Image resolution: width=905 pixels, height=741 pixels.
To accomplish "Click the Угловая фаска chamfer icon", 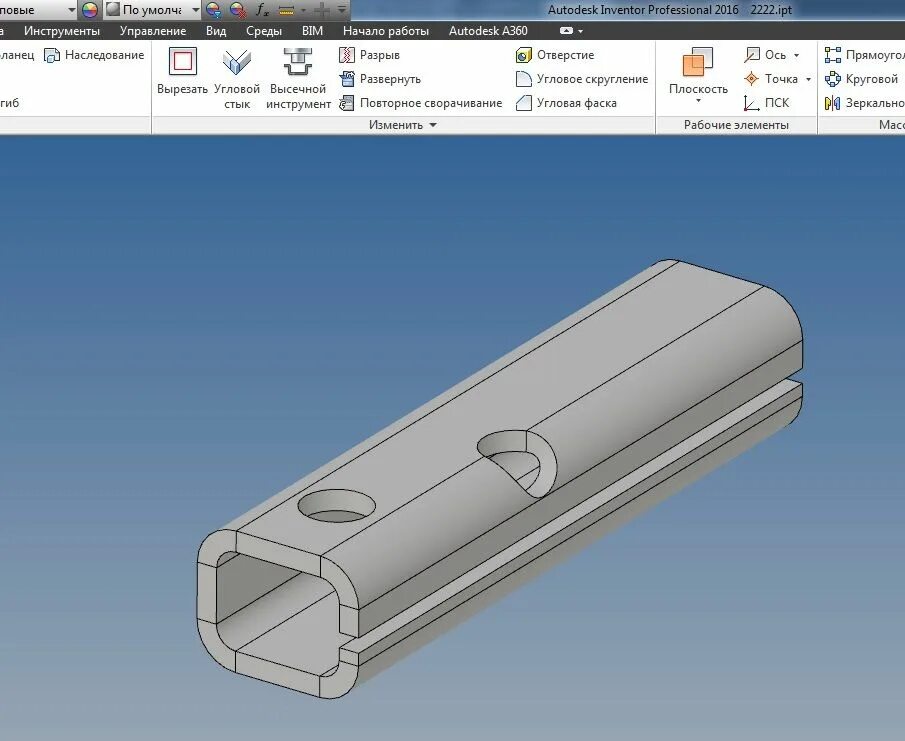I will tap(523, 103).
